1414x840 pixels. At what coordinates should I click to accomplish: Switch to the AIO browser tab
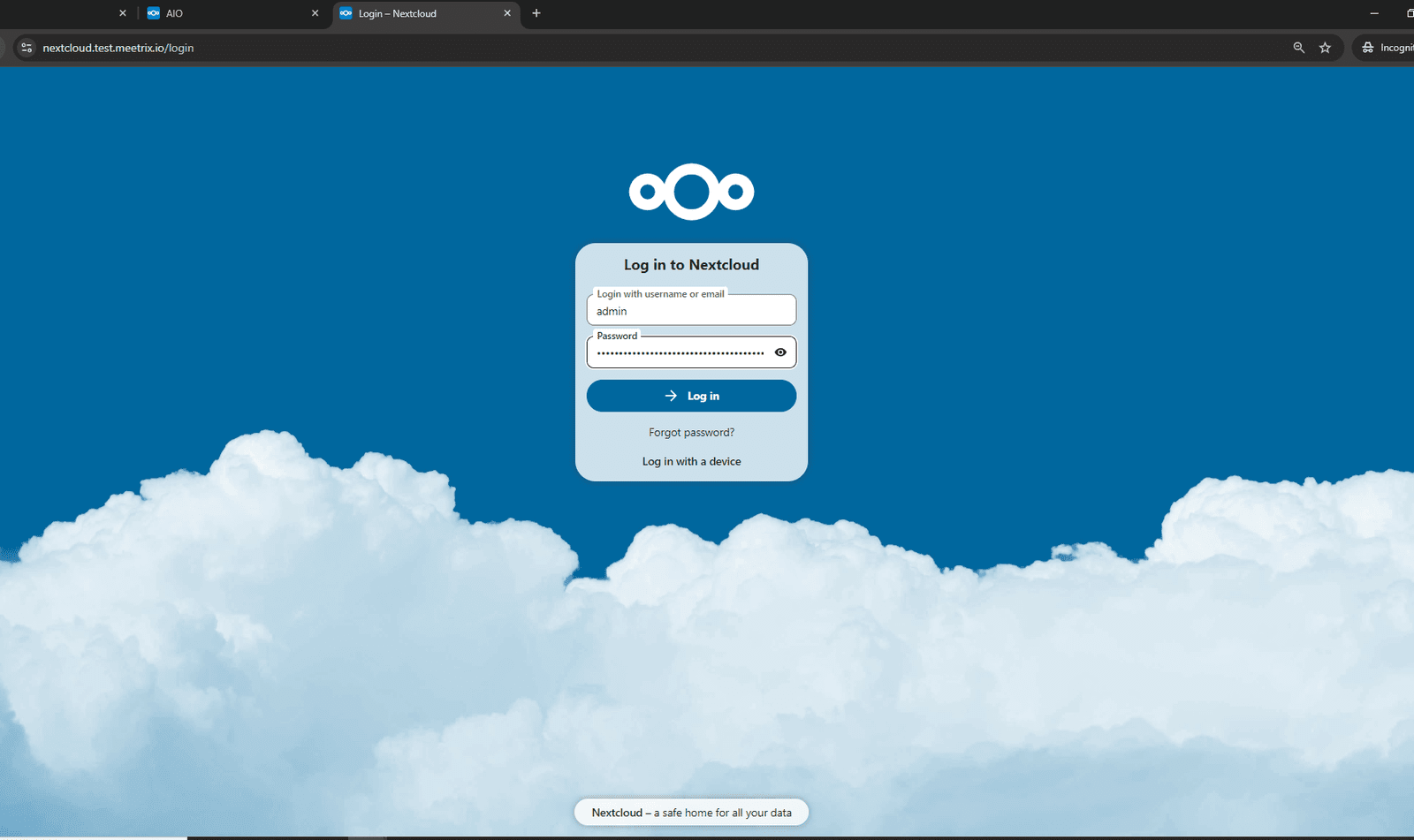click(x=232, y=13)
